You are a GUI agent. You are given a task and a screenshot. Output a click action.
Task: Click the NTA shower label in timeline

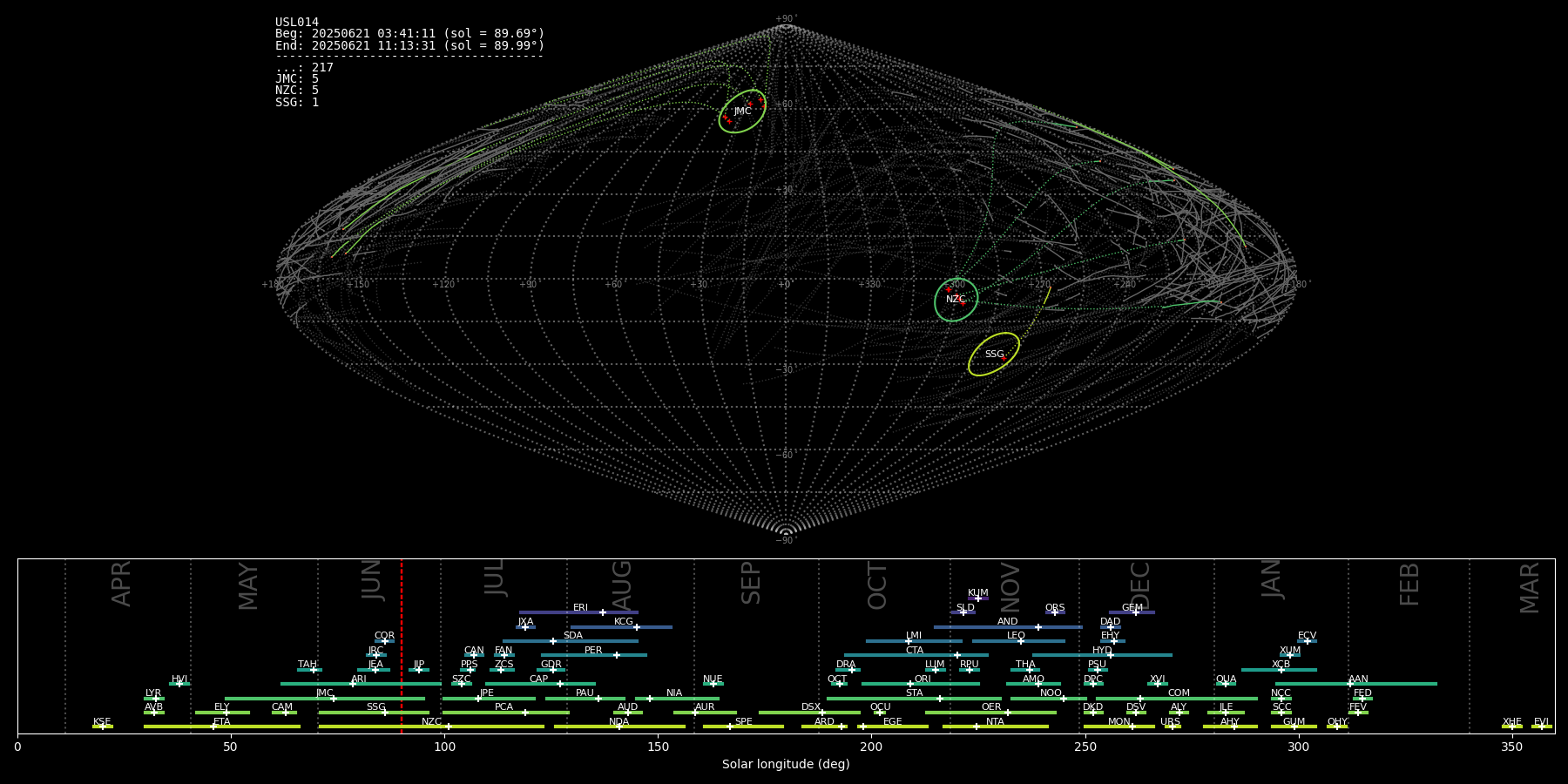995,722
